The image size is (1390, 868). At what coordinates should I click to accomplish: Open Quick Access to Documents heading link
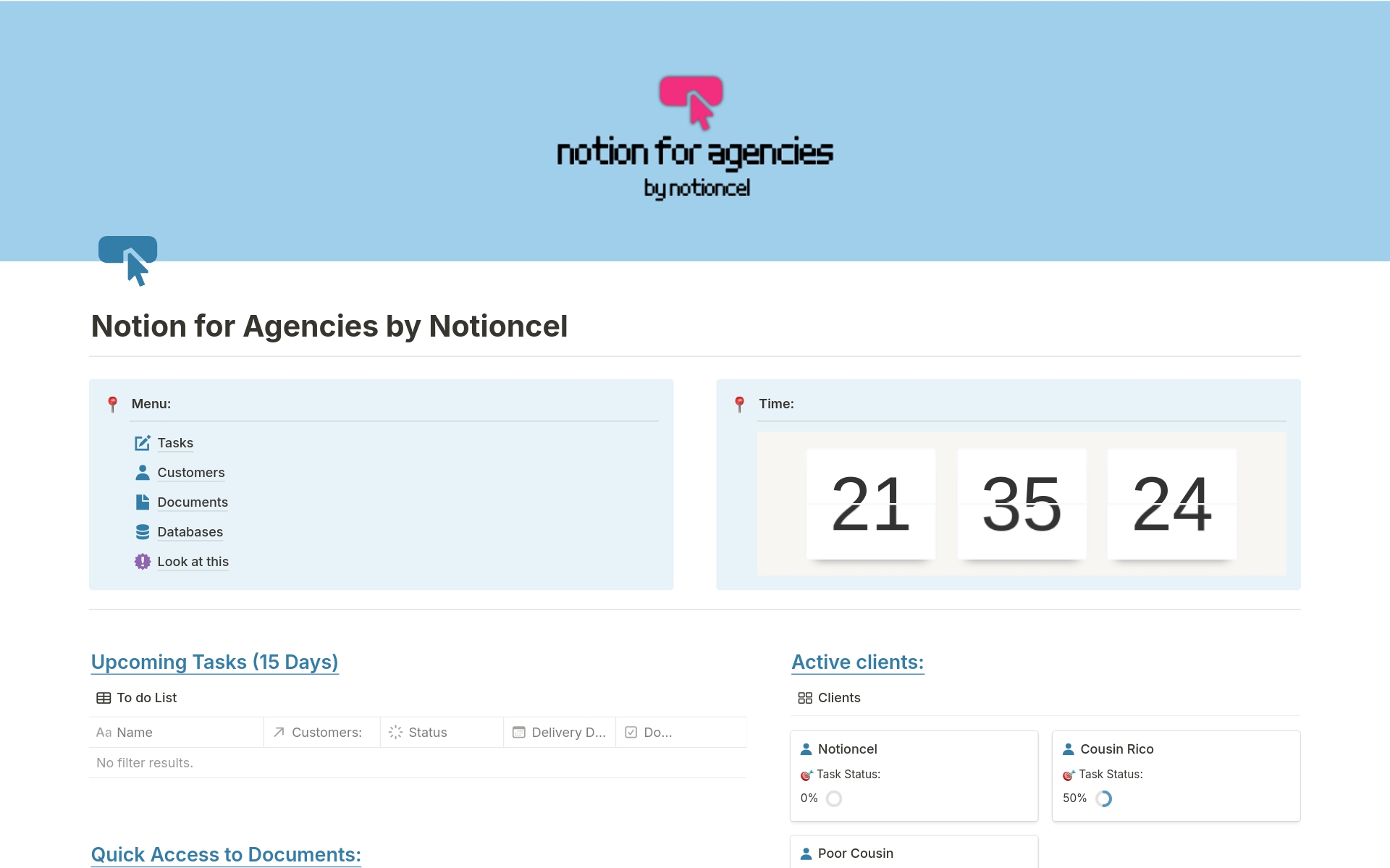point(226,854)
